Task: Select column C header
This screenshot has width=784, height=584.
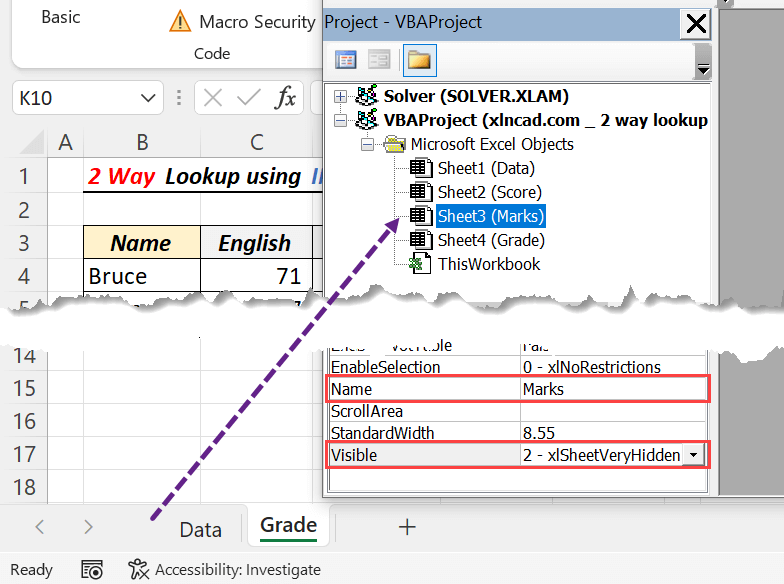Action: click(x=256, y=142)
